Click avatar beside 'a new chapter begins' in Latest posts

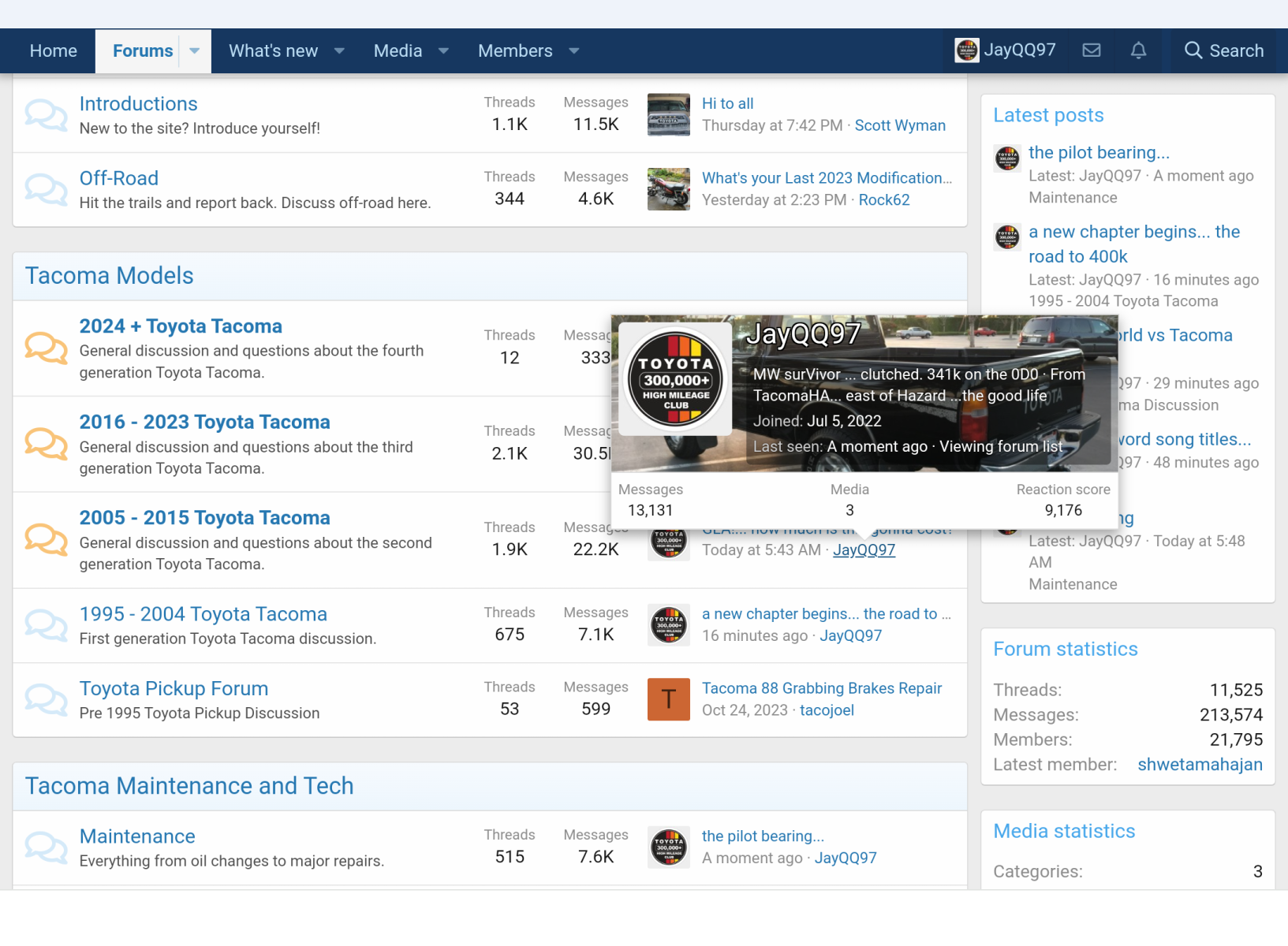tap(1007, 236)
